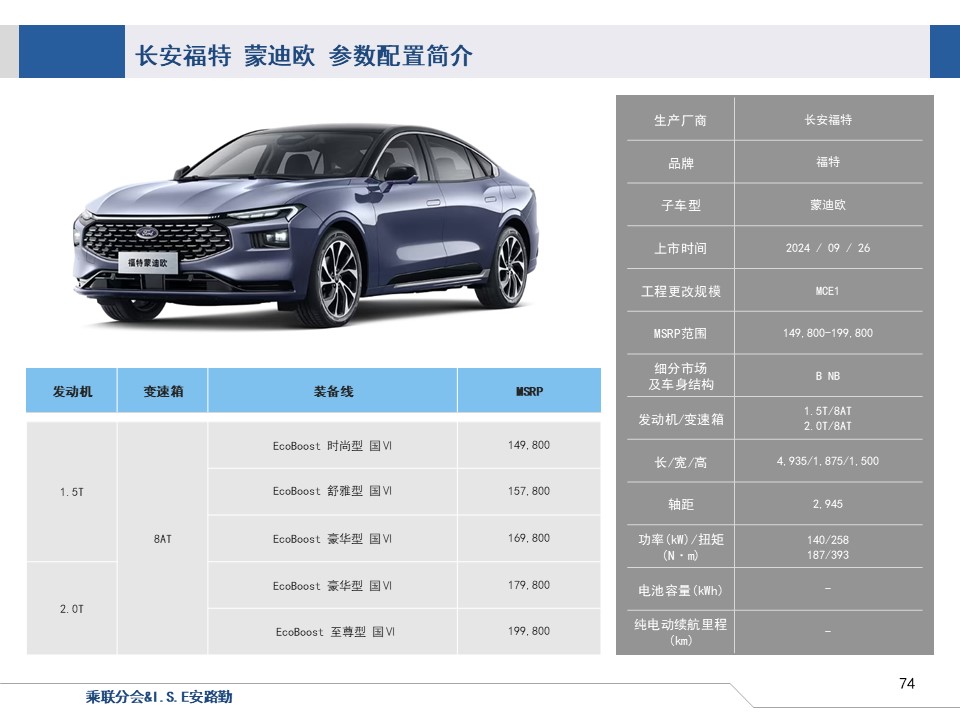Image resolution: width=960 pixels, height=720 pixels.
Task: Select the 变速箱 column header in the blue row
Action: coord(163,391)
